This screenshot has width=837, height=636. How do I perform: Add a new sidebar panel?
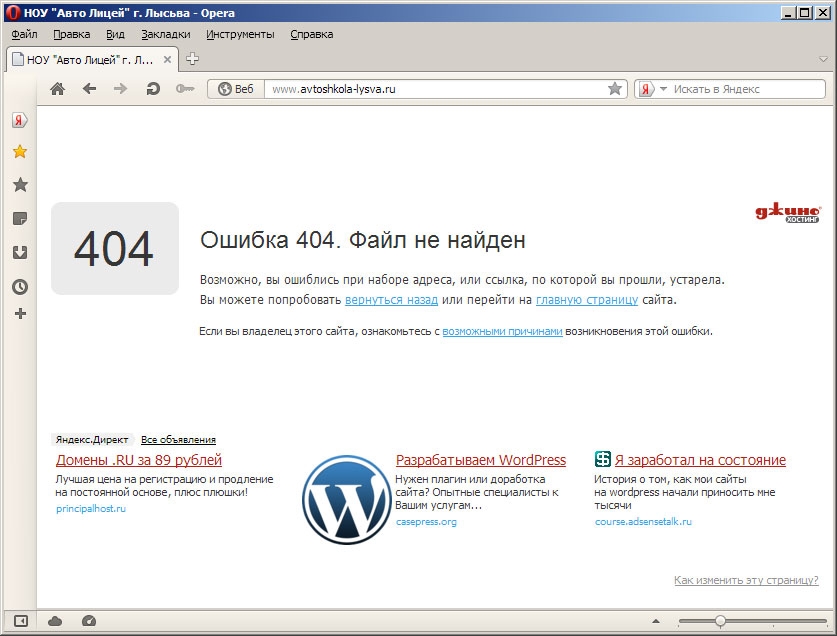[x=20, y=313]
